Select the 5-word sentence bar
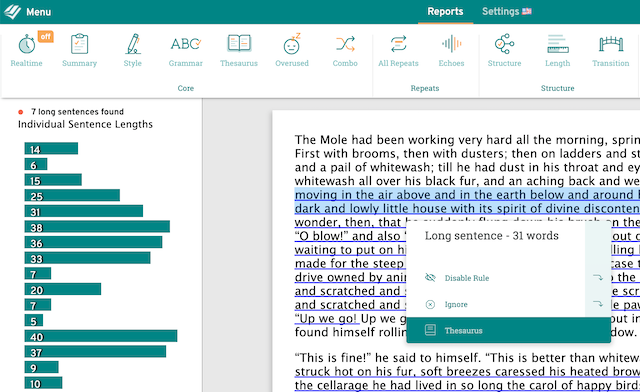This screenshot has width=640, height=392. coord(34,321)
